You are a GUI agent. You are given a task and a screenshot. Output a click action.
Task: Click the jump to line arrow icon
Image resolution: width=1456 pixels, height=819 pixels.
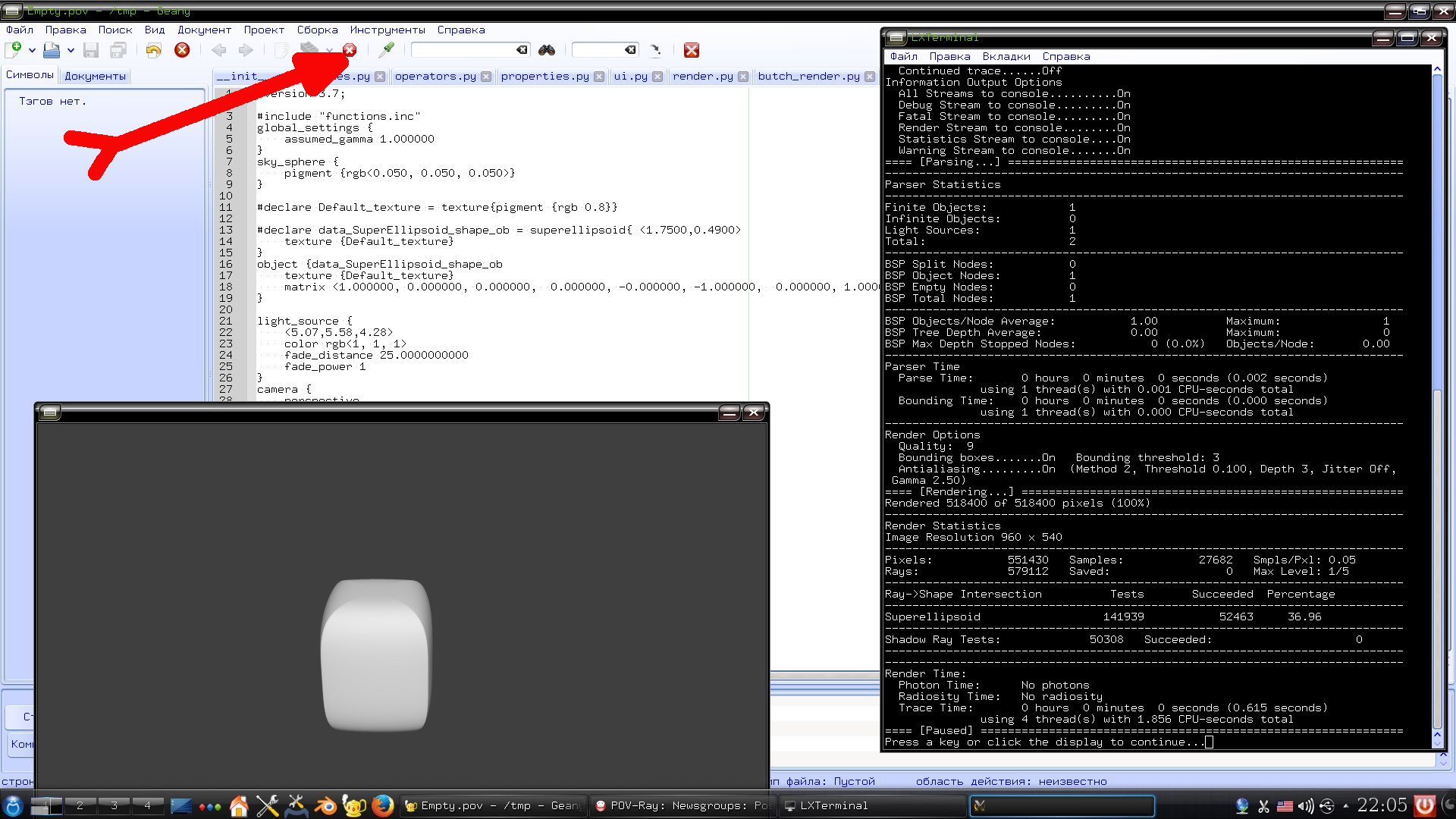pyautogui.click(x=656, y=50)
